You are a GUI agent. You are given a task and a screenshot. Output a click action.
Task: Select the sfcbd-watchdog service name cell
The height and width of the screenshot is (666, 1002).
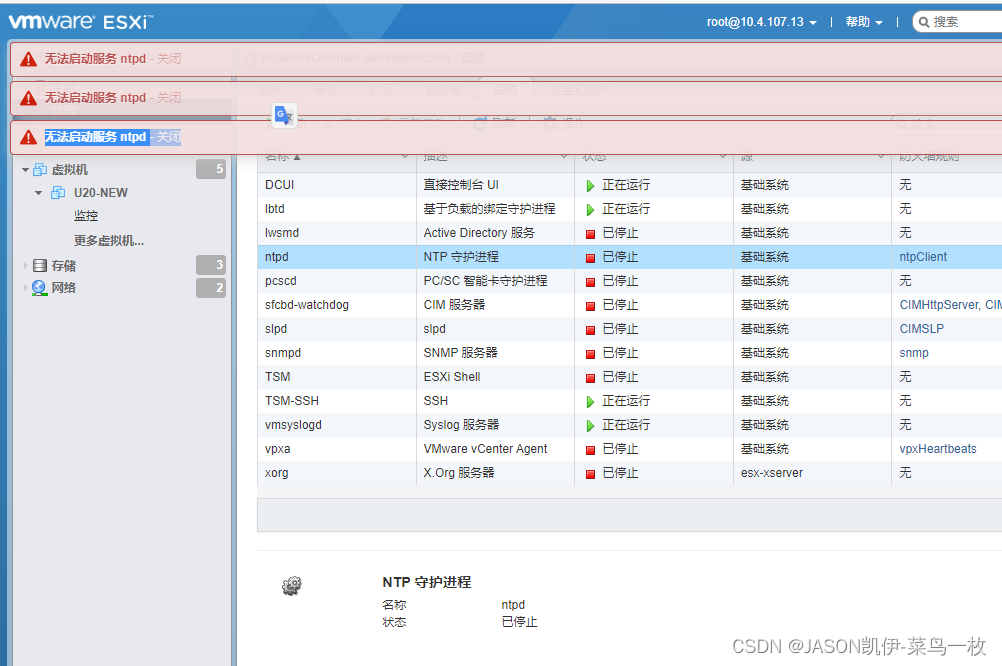point(337,305)
